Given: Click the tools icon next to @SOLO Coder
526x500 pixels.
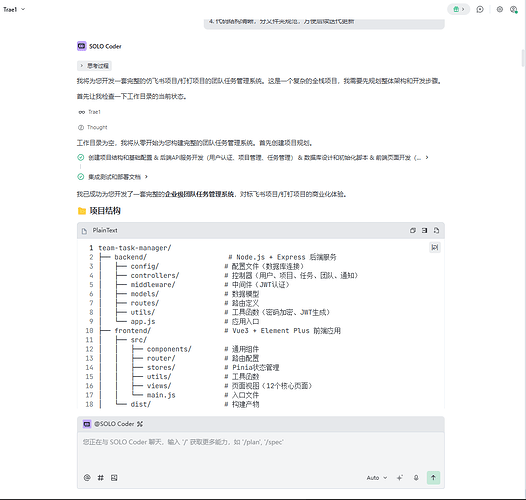Looking at the screenshot, I should coord(140,424).
